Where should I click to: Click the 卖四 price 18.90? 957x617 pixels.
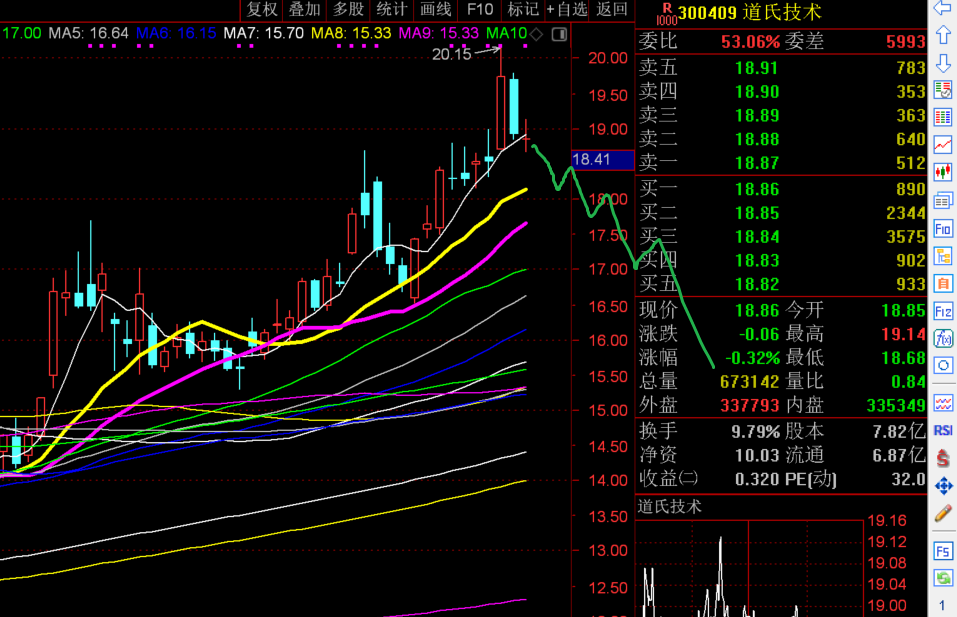click(x=757, y=92)
